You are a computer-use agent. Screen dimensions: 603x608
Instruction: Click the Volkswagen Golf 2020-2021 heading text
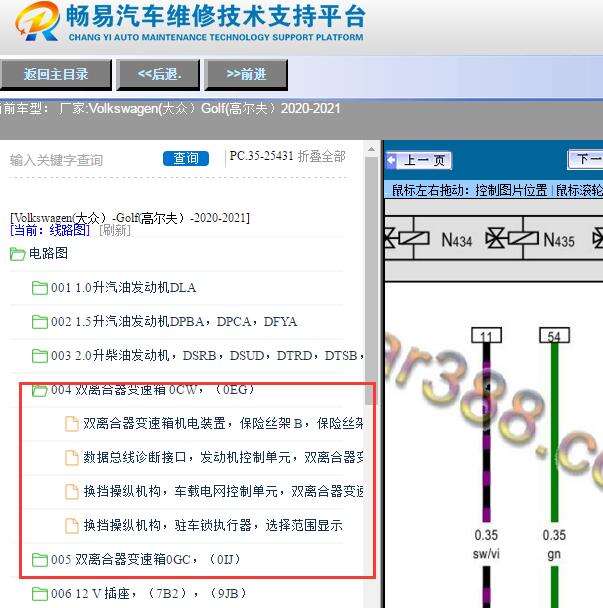[130, 218]
